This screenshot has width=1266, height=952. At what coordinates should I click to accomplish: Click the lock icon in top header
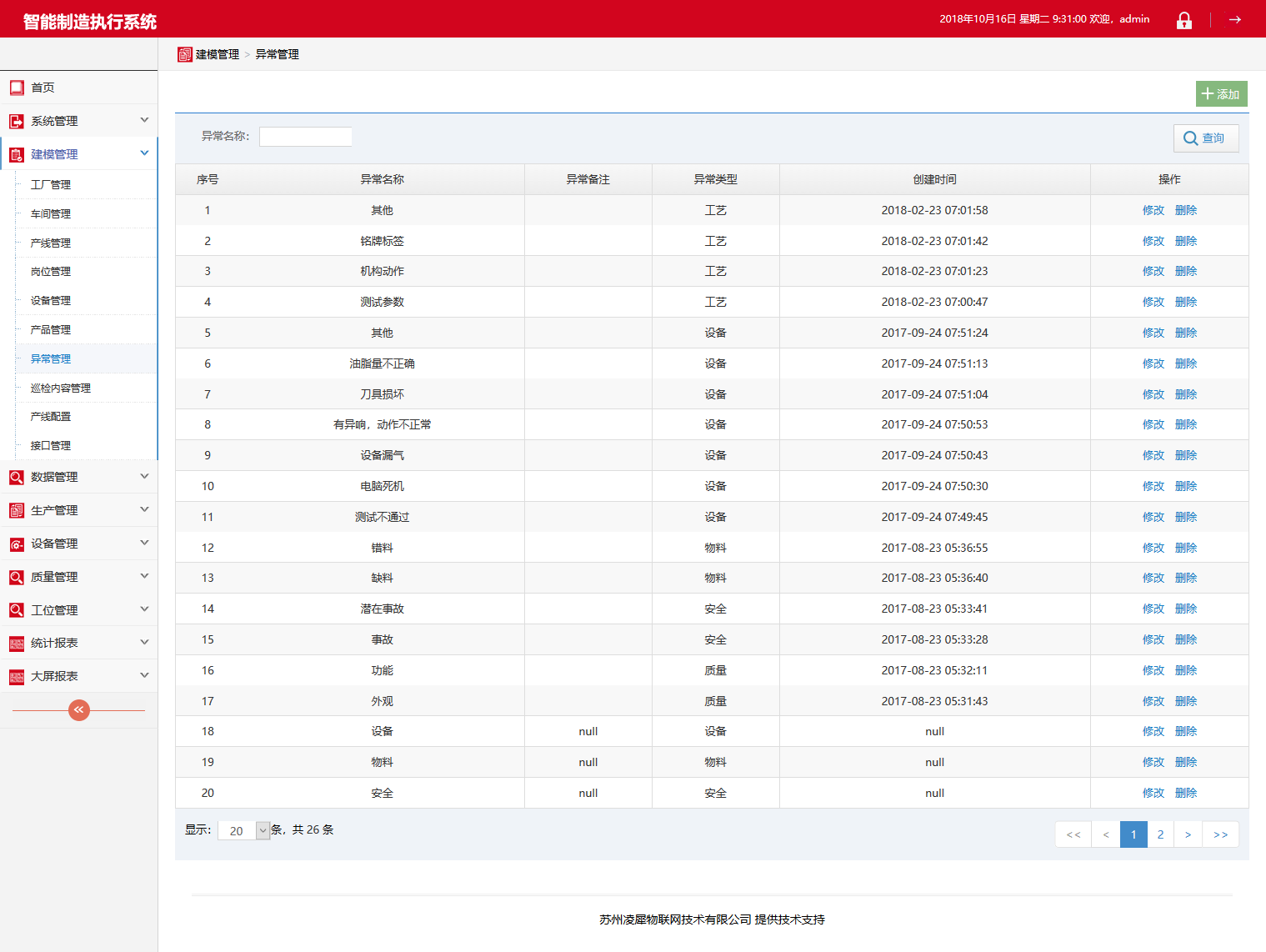[x=1183, y=20]
